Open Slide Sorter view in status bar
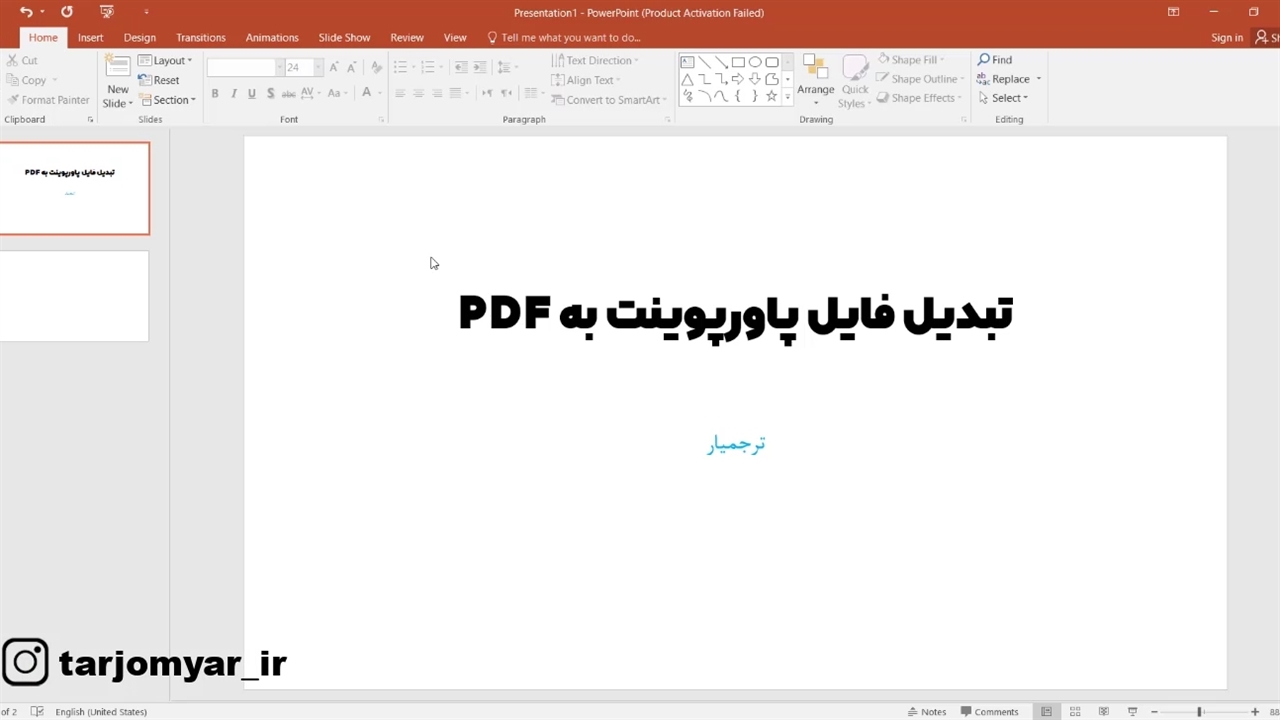 1075,712
